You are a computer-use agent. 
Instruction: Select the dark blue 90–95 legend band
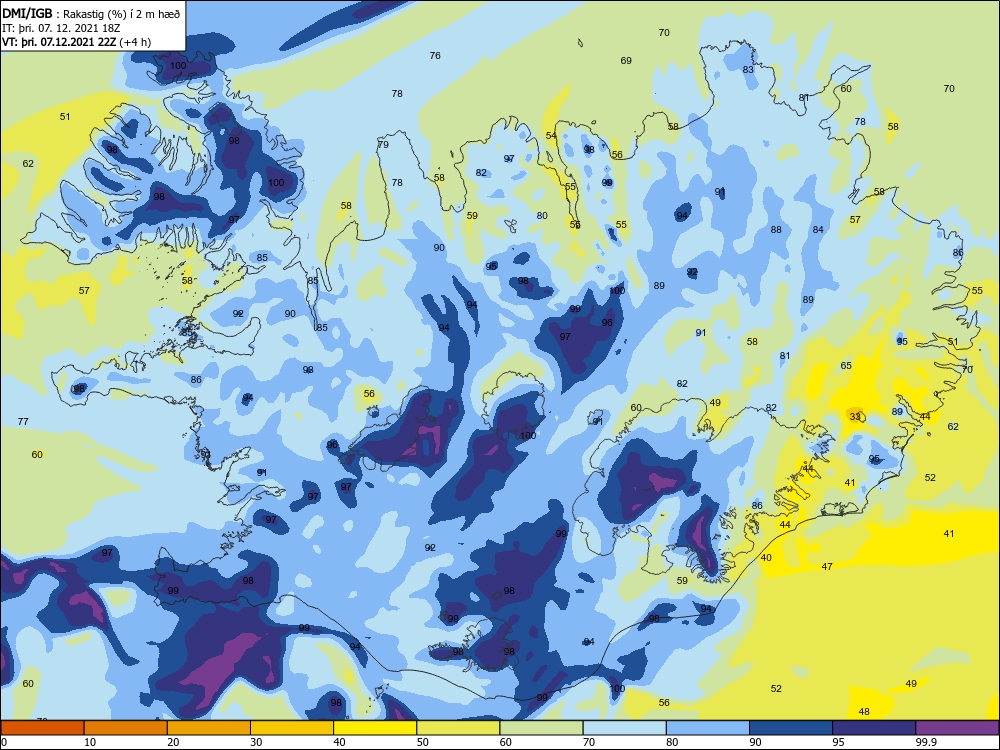[791, 728]
